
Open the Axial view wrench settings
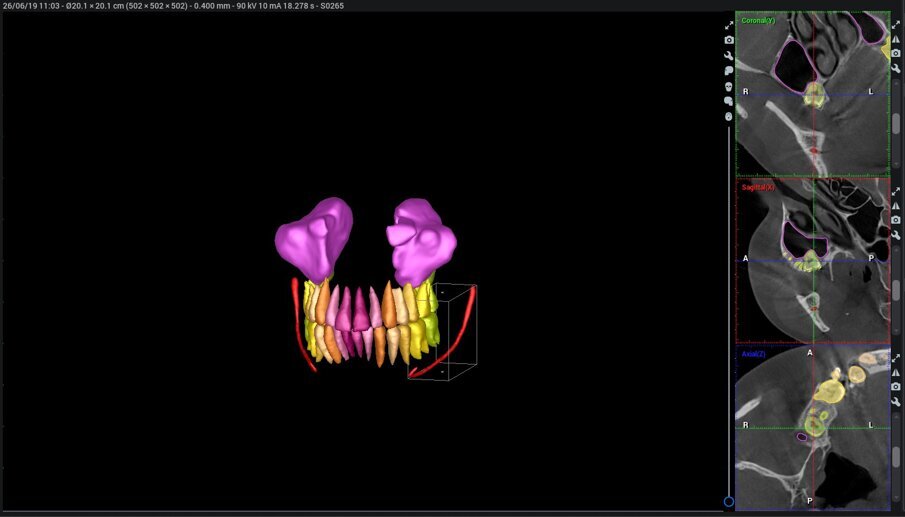pyautogui.click(x=896, y=401)
